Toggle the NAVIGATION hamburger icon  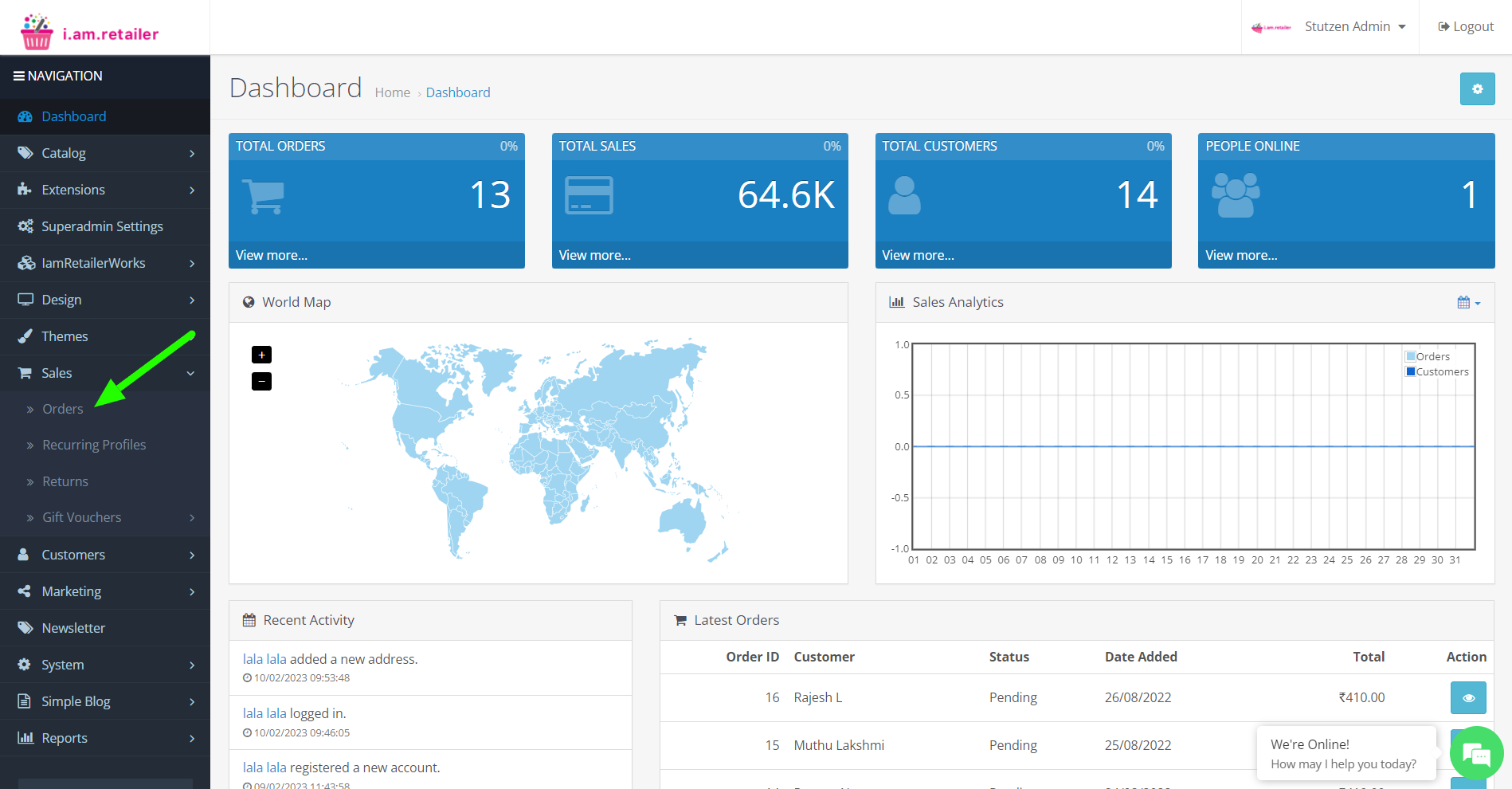[19, 76]
